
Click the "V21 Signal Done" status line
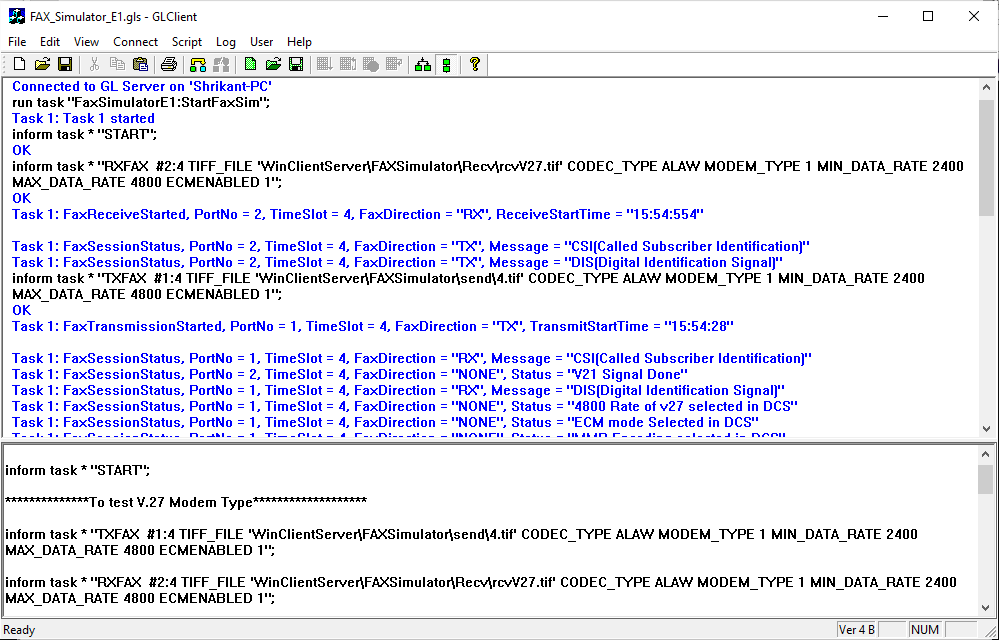(350, 374)
